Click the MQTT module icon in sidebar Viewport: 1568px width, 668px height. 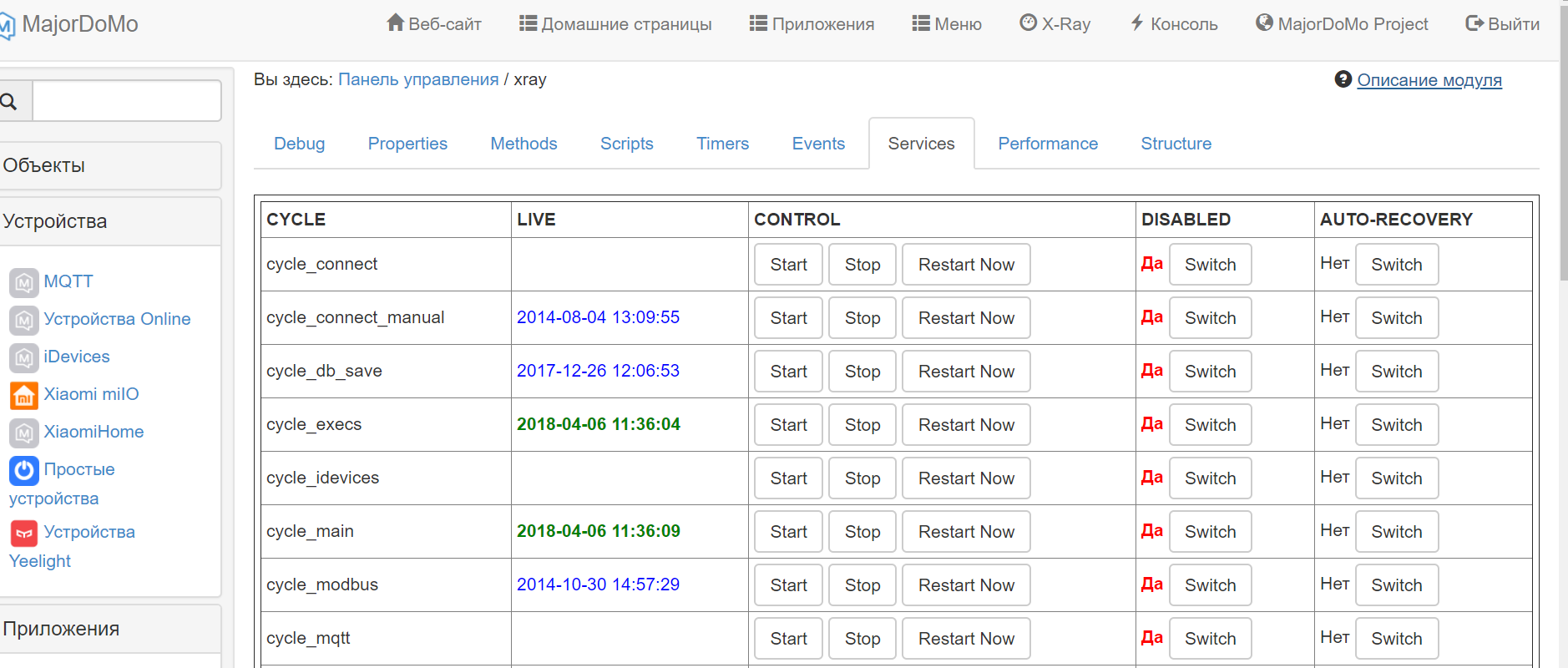(x=23, y=282)
